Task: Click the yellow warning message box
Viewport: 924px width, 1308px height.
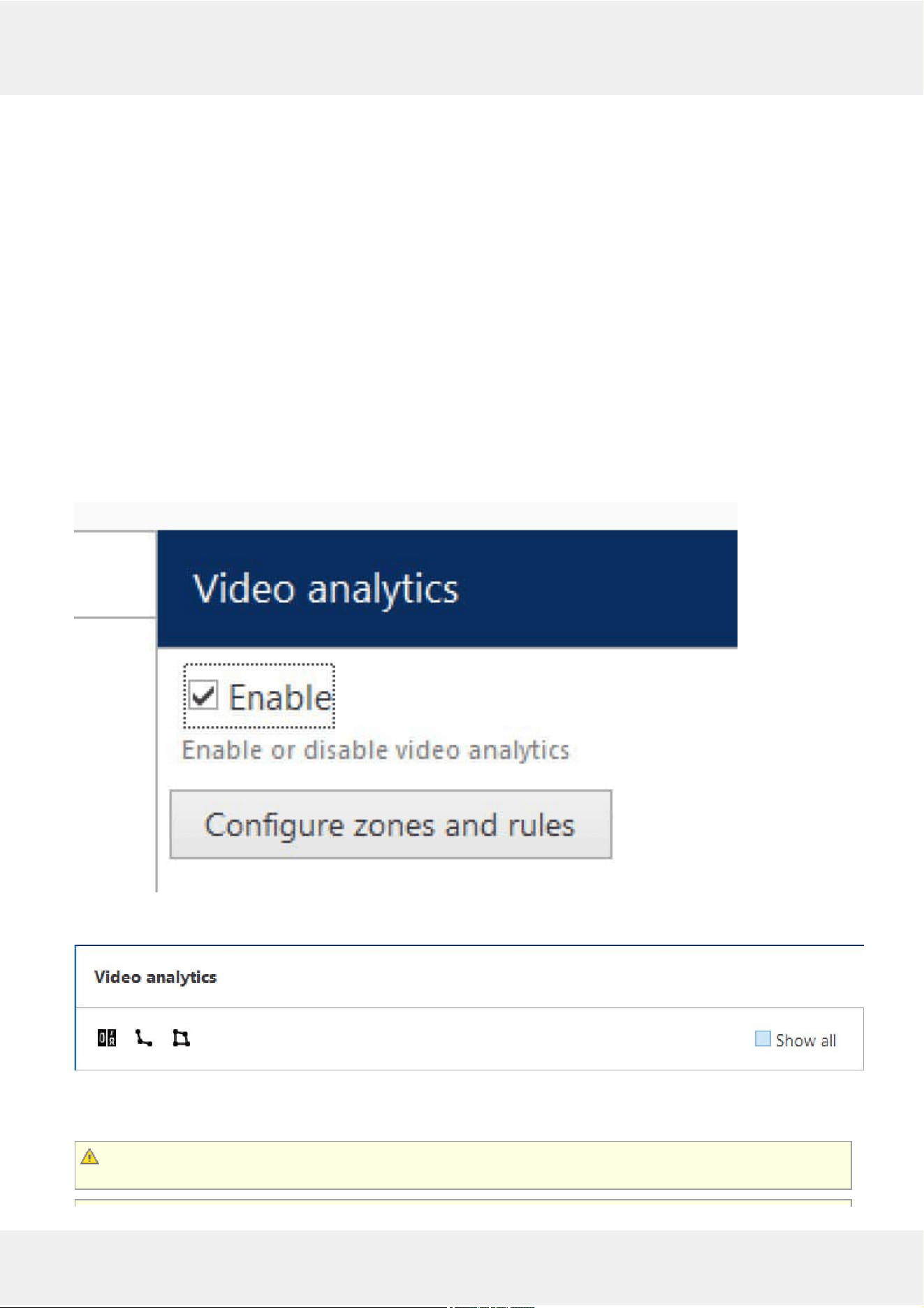Action: coord(463,1165)
